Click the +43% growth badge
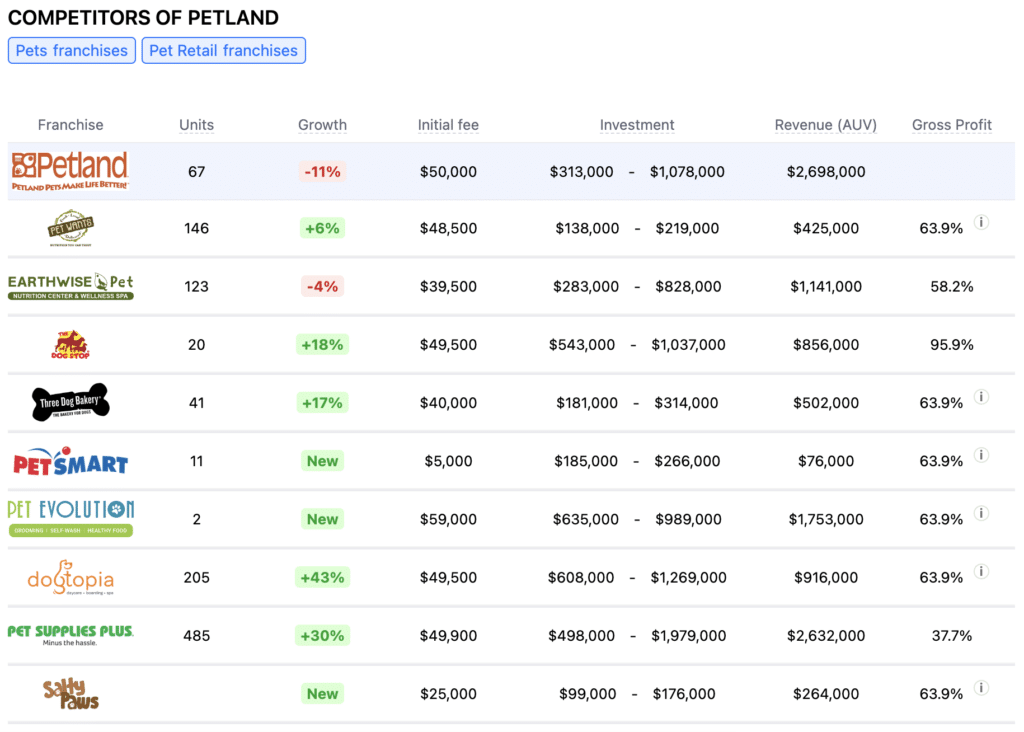1024x732 pixels. [x=323, y=577]
